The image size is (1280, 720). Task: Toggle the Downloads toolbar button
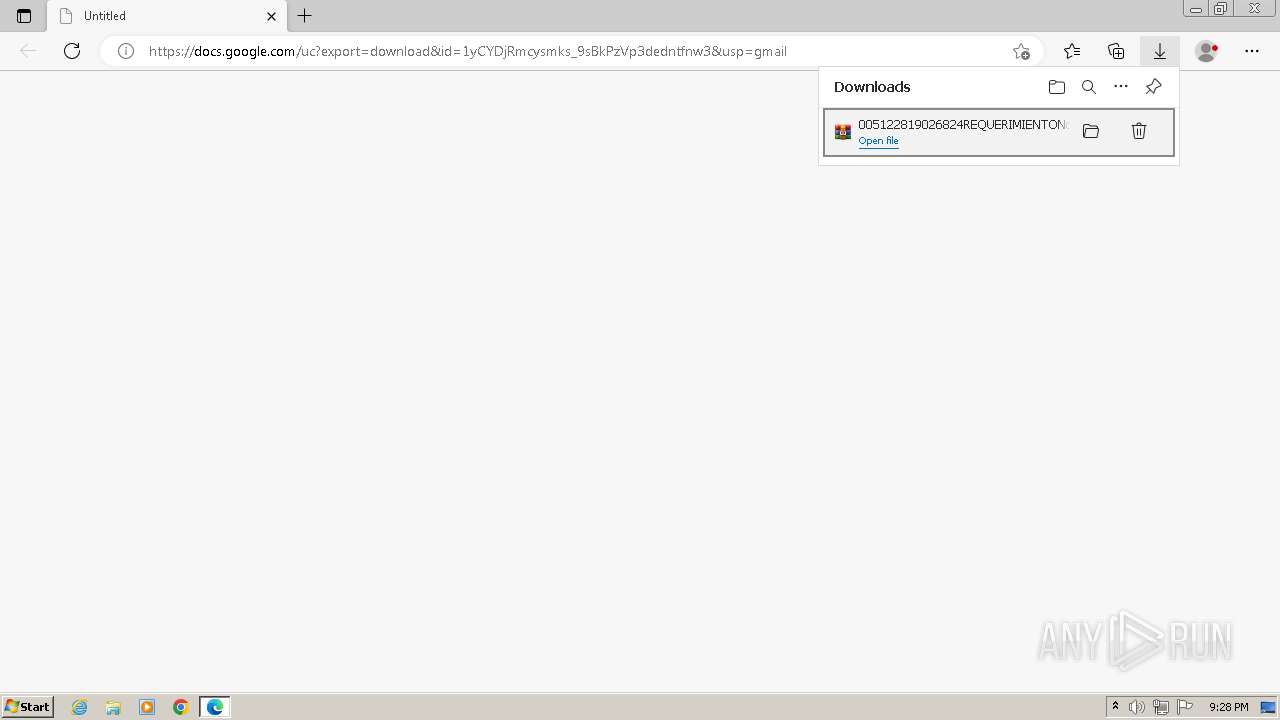click(x=1160, y=51)
